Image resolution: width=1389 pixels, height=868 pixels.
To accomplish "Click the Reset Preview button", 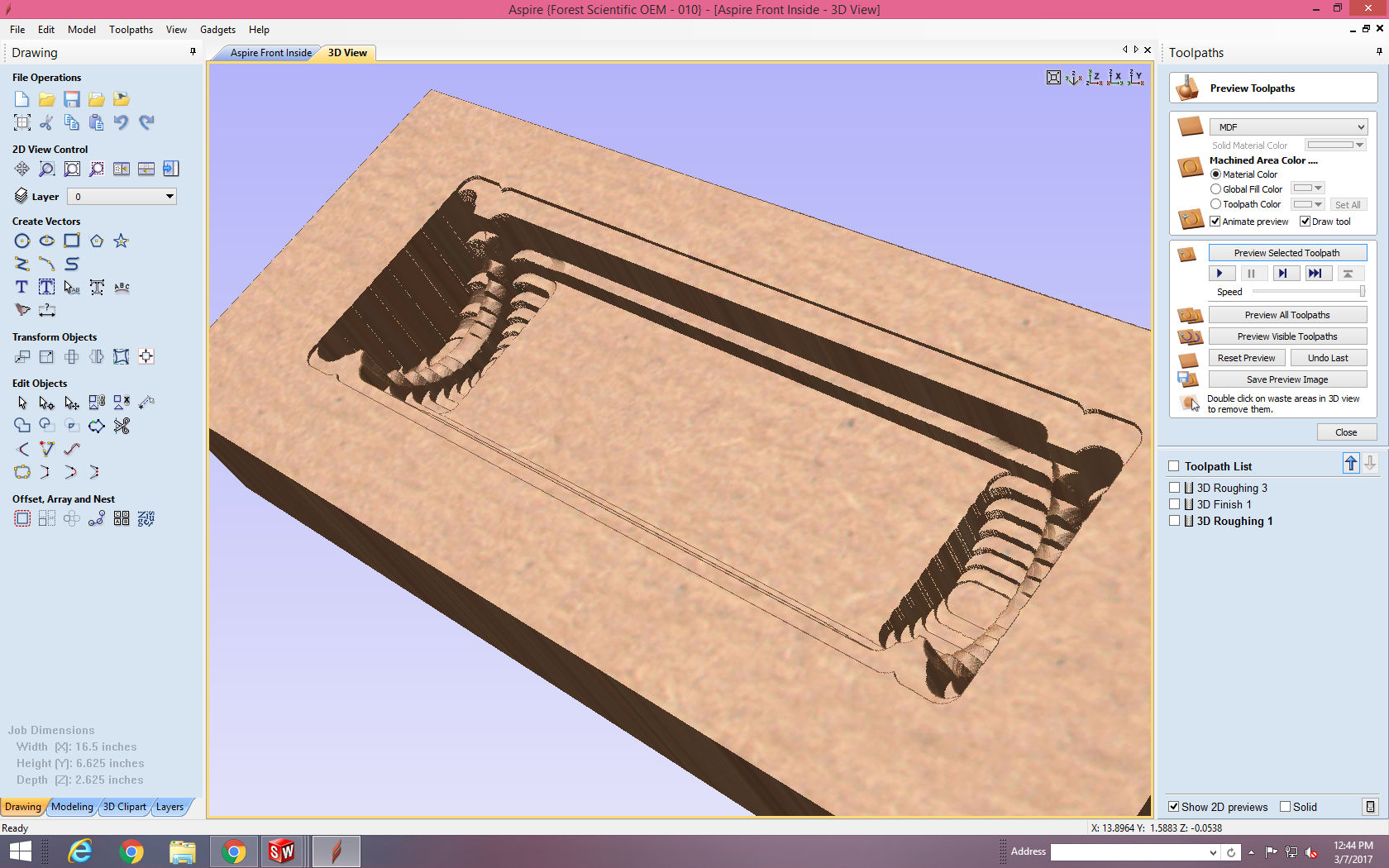I will (1246, 358).
